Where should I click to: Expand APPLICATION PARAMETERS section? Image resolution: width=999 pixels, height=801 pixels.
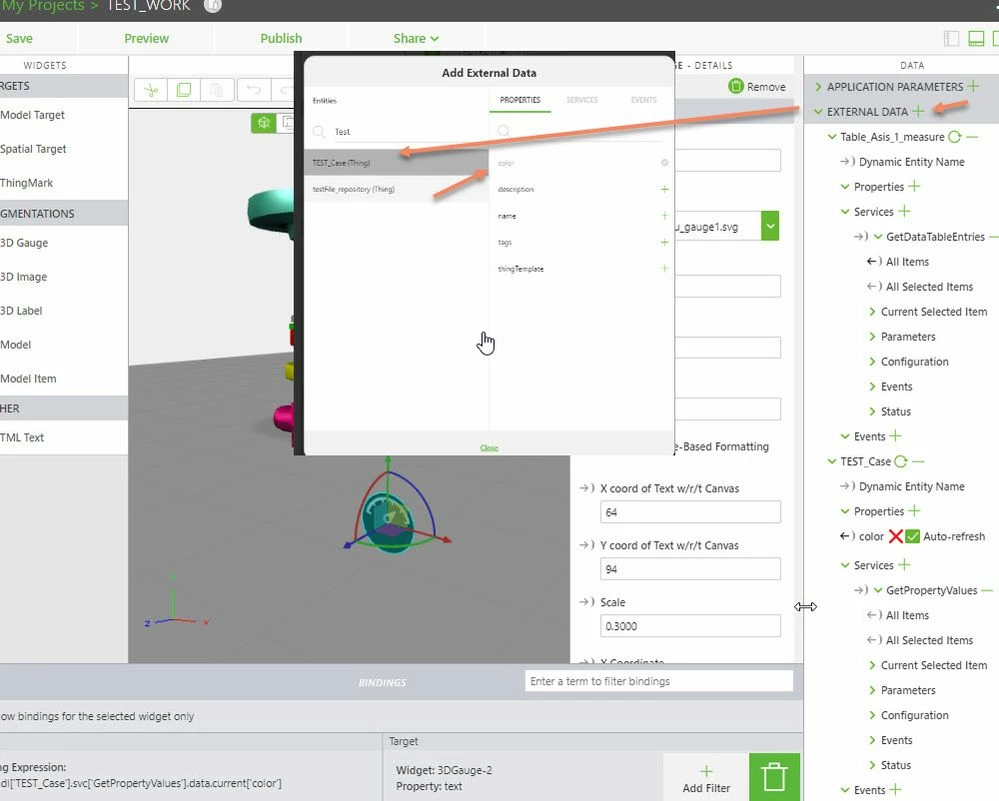coord(818,87)
